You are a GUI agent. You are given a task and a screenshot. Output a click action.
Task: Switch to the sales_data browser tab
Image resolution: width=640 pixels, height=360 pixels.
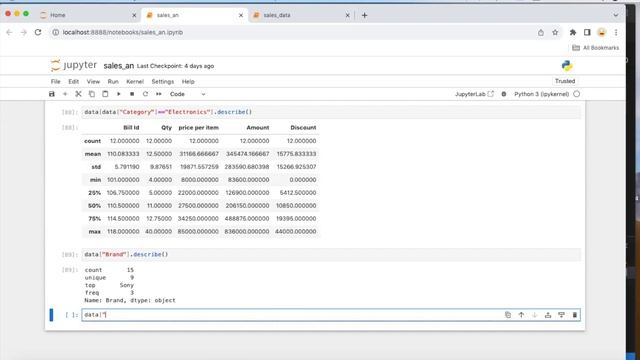(x=299, y=15)
